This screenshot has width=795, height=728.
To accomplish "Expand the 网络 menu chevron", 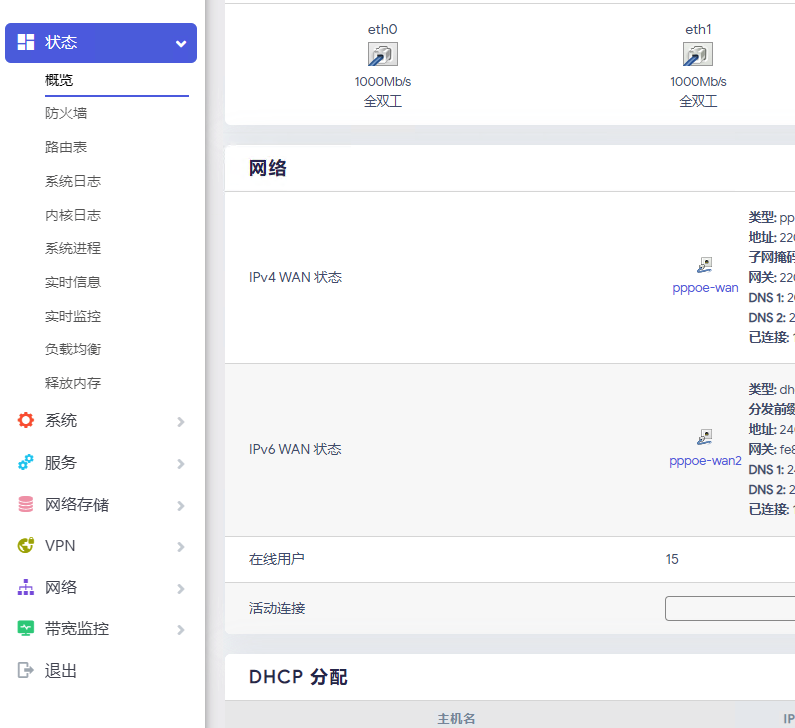I will (x=180, y=589).
